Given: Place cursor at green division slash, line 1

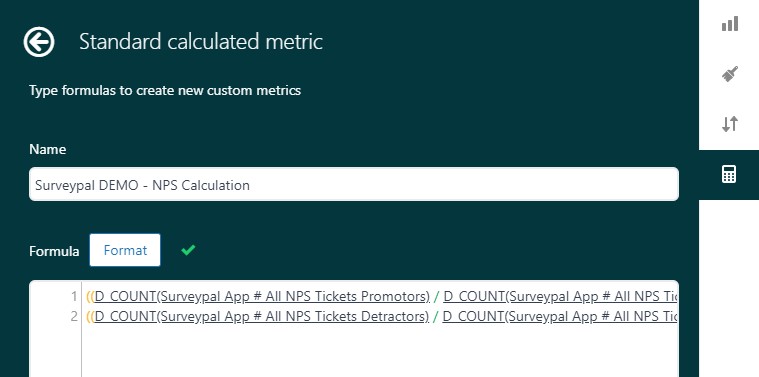Looking at the screenshot, I should [x=437, y=296].
